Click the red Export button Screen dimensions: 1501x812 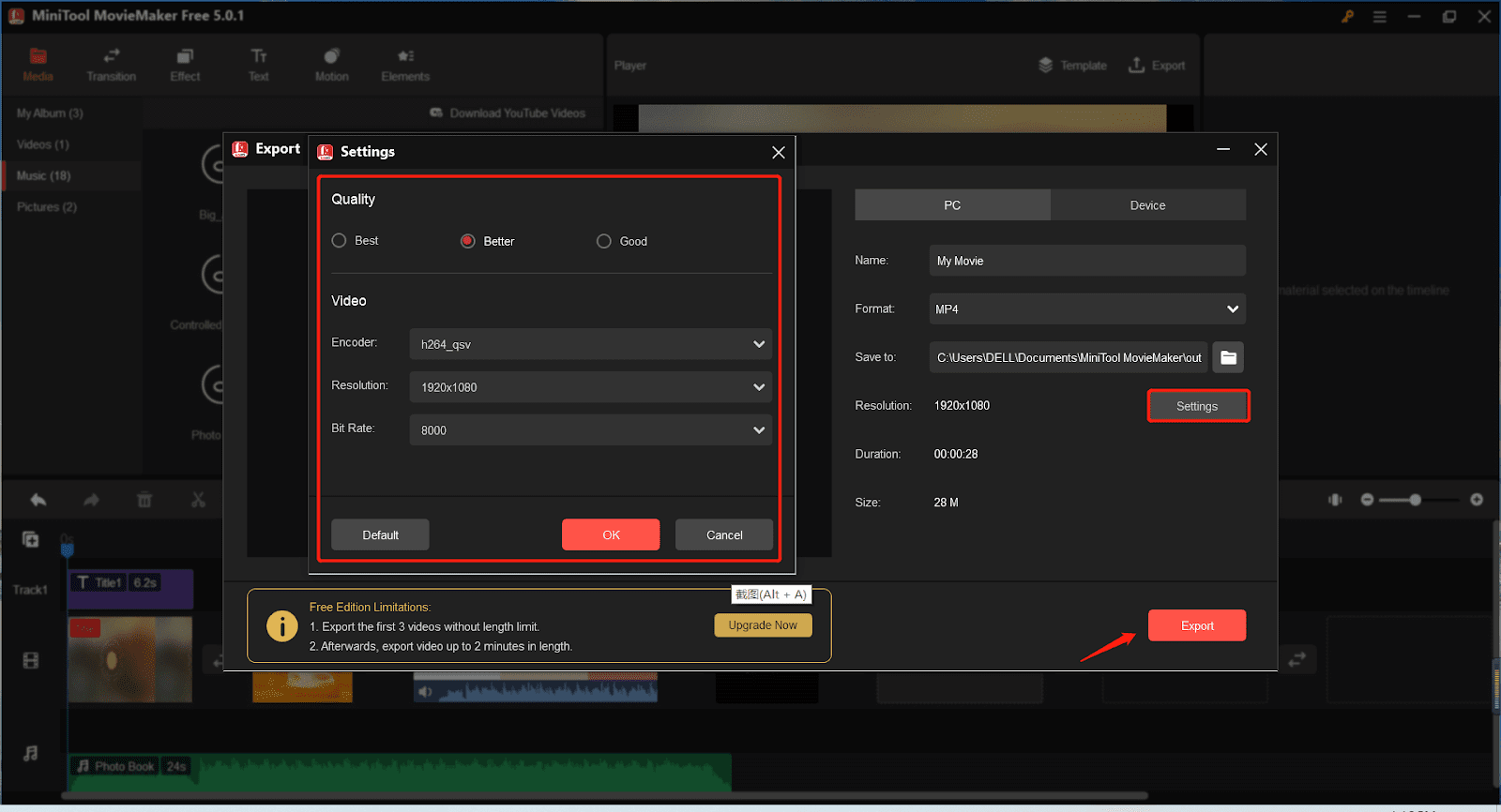coord(1197,625)
